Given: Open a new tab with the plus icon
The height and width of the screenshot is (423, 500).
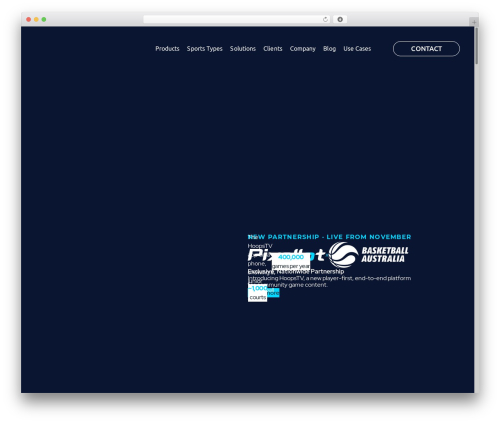Looking at the screenshot, I should (x=474, y=22).
